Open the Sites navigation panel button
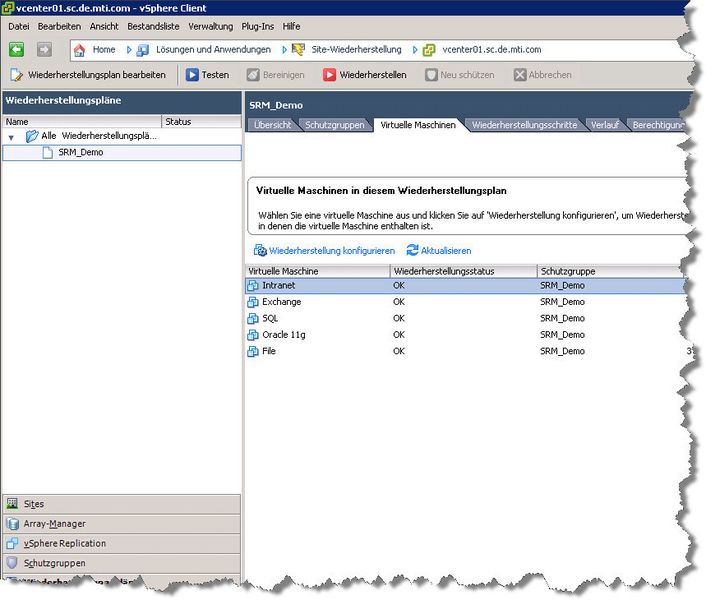 122,504
